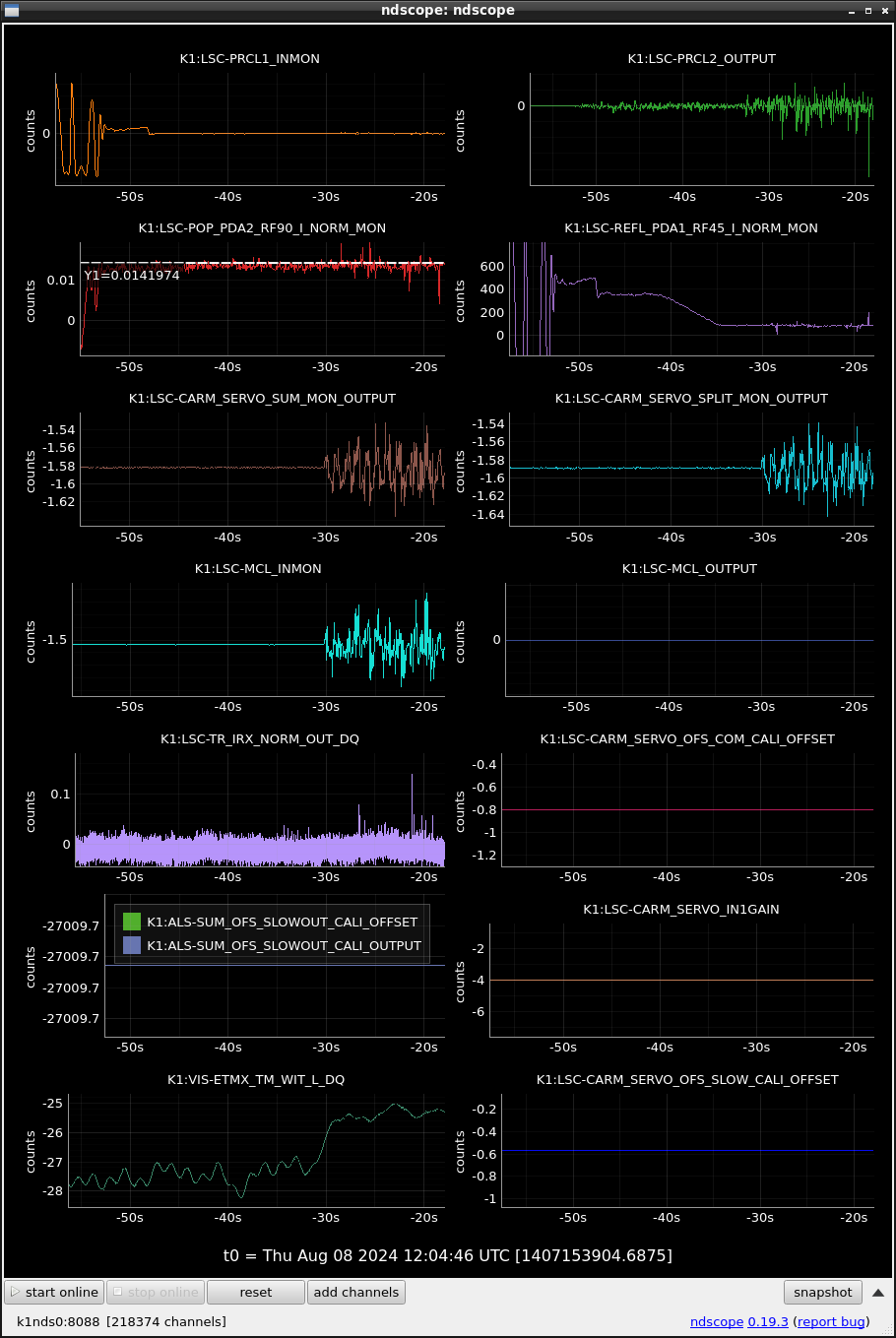Select legend entry K1:ALS-SUM_OFS_SLOWOUT_CALI_OFFSET
Viewport: 896px width, 1338px height.
click(x=283, y=922)
